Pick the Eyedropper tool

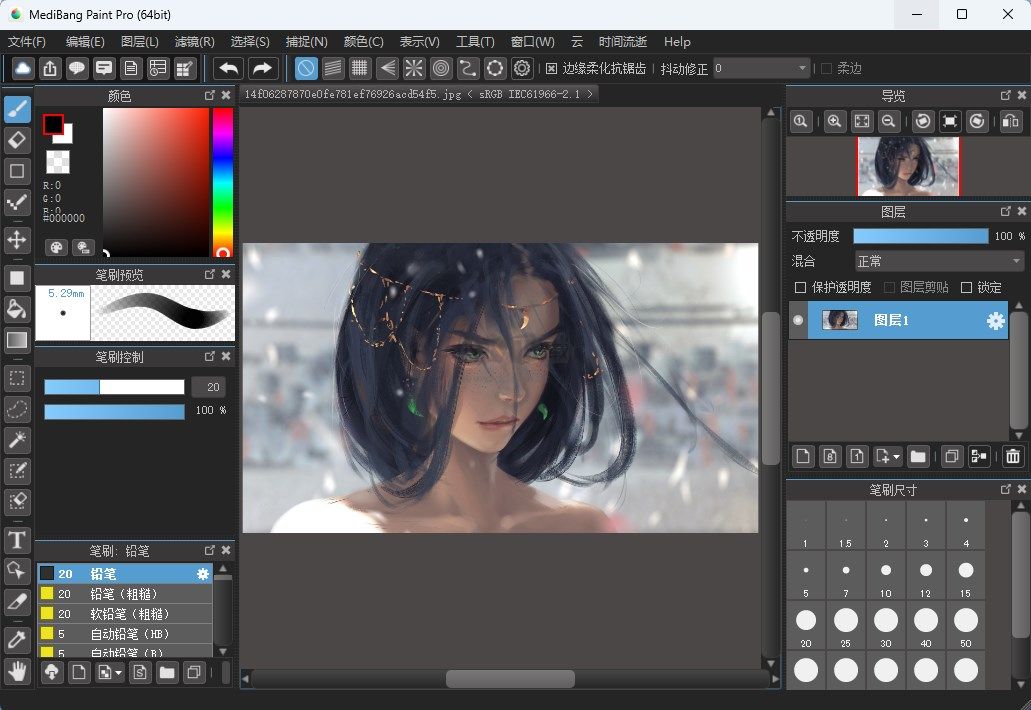(17, 639)
